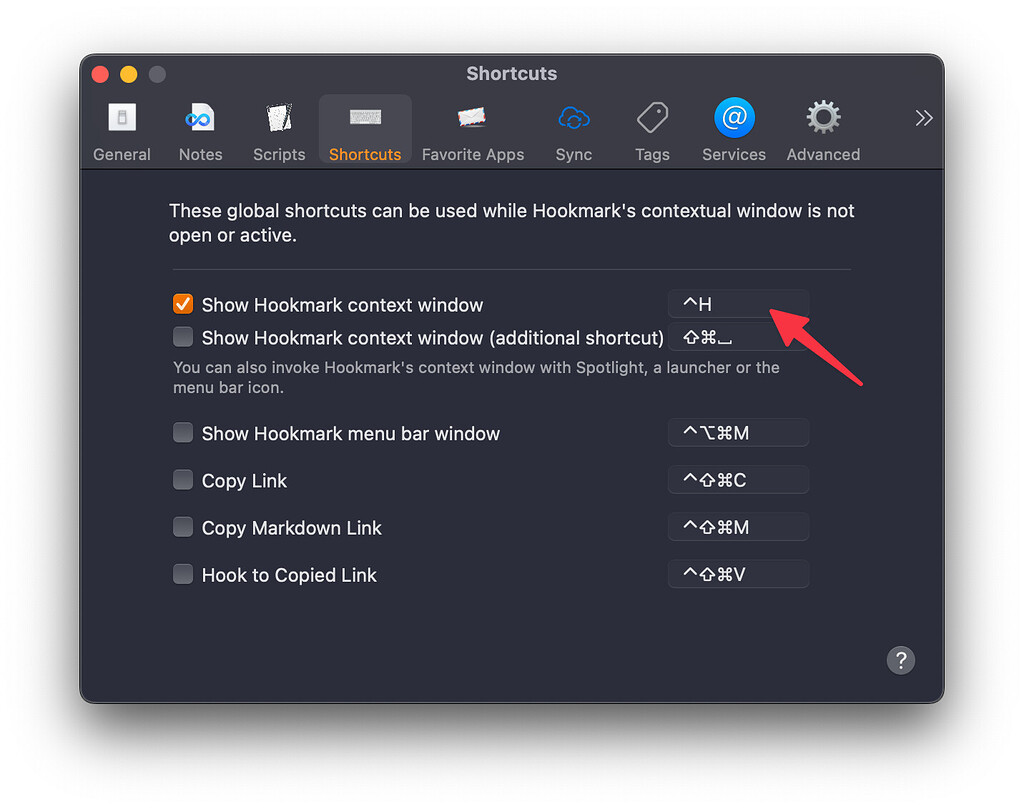The height and width of the screenshot is (809, 1024).
Task: Open Advanced settings with the gear icon
Action: coord(822,128)
